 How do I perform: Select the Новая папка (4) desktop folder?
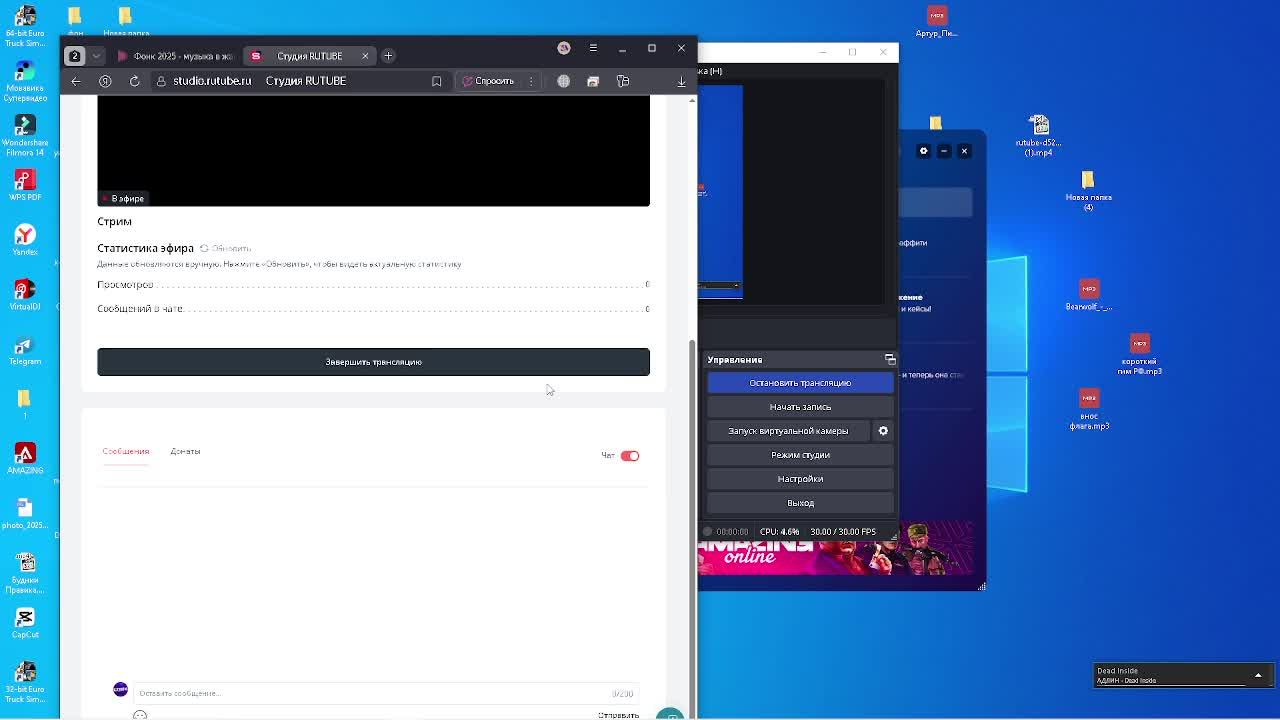click(1088, 190)
